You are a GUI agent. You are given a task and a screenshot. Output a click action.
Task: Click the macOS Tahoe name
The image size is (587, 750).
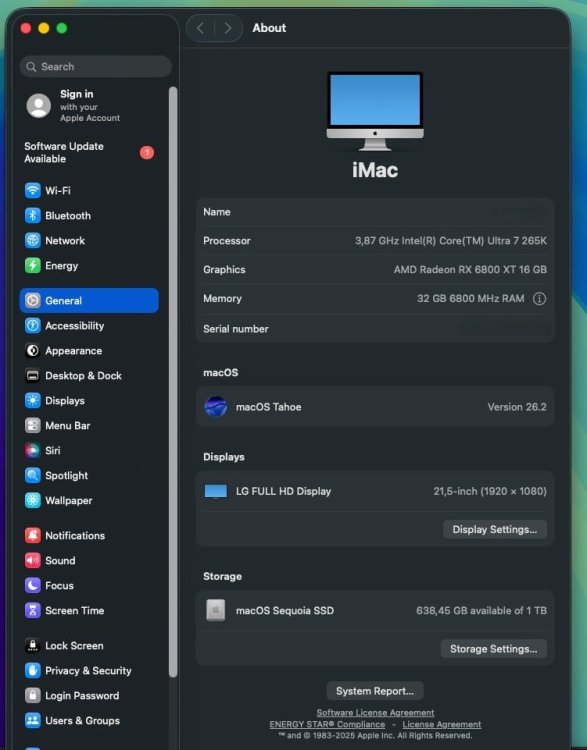click(x=268, y=407)
